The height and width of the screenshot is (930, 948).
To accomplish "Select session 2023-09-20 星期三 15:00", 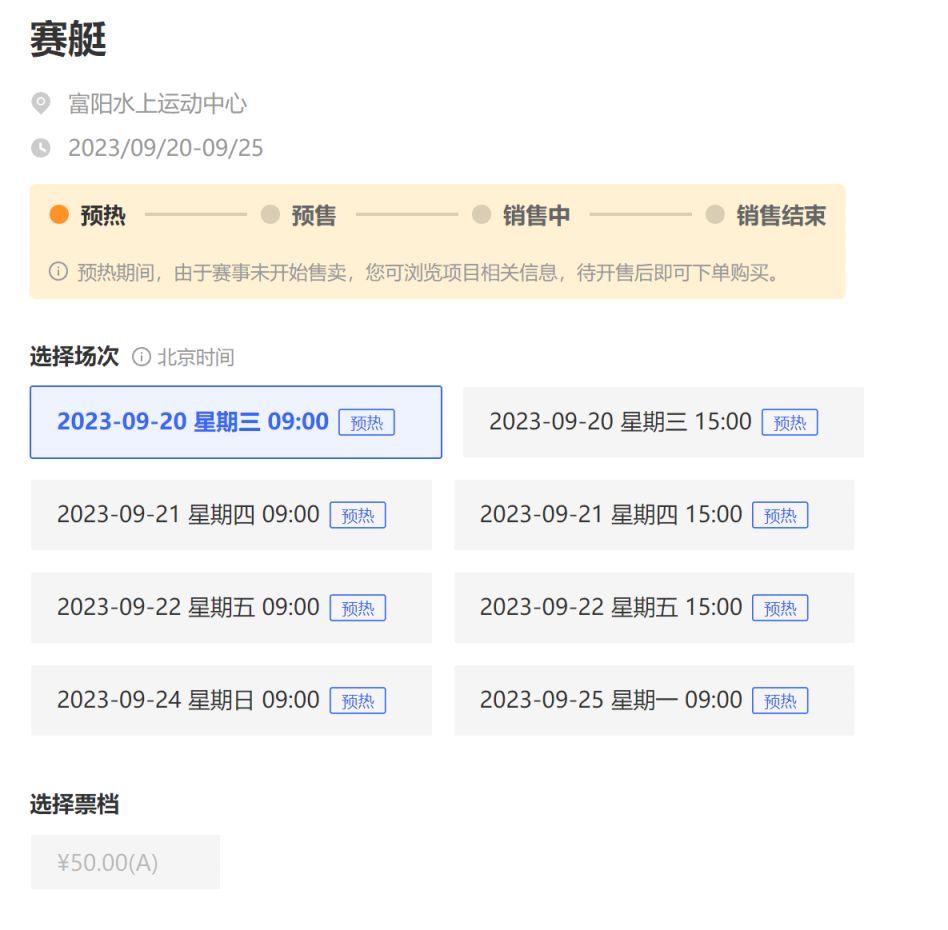I will coord(663,422).
